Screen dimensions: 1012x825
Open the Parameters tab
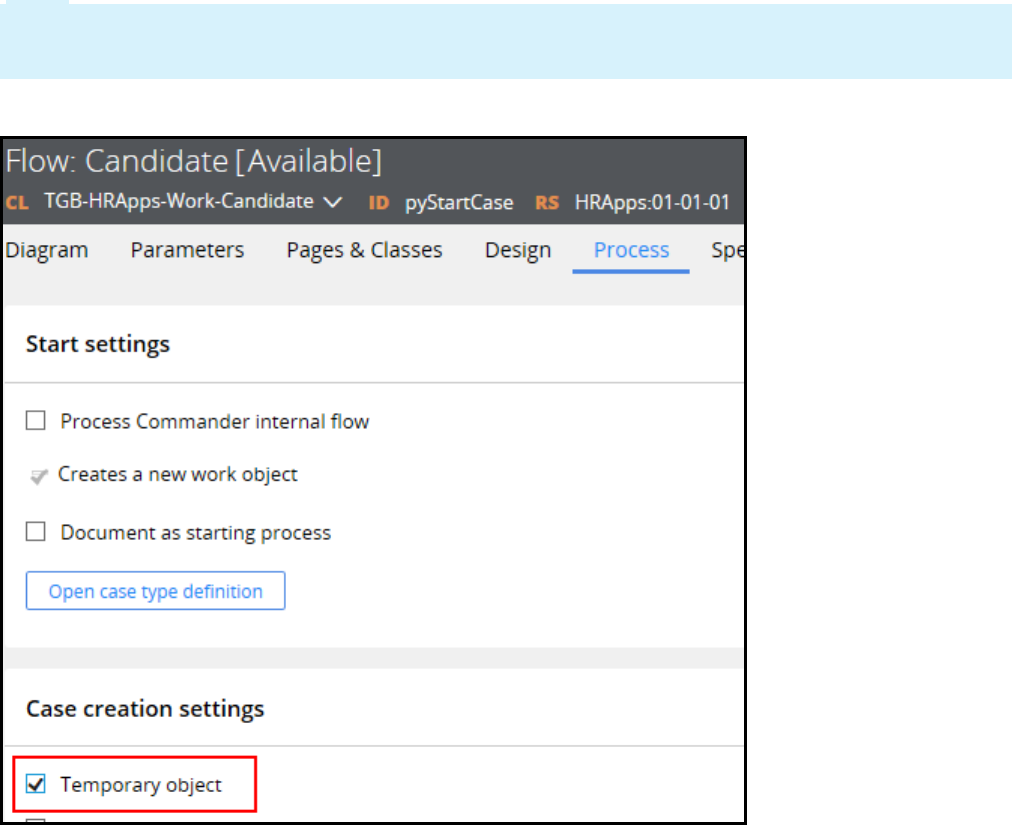point(187,250)
